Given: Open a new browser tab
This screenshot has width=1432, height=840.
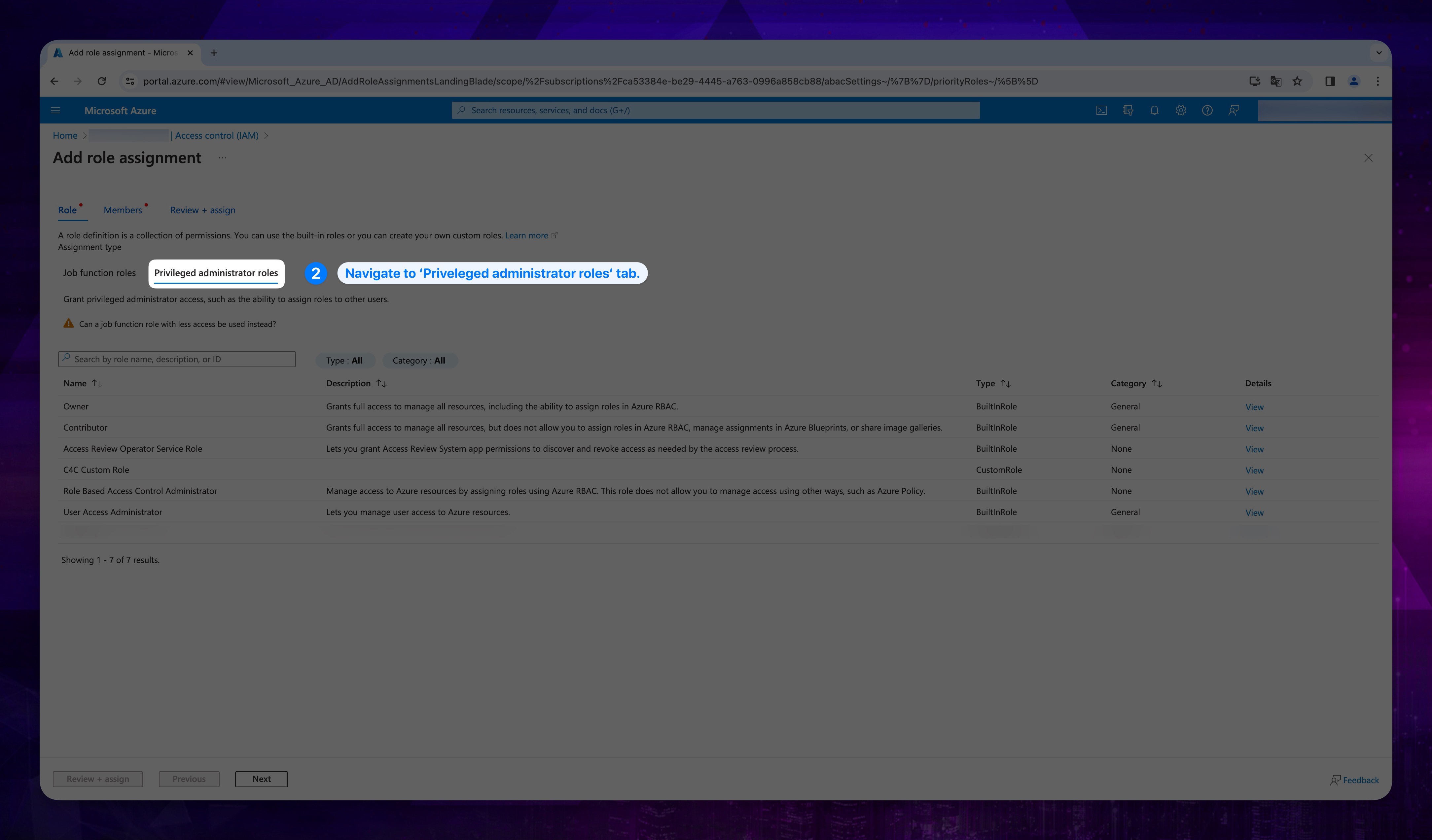Looking at the screenshot, I should [x=214, y=53].
